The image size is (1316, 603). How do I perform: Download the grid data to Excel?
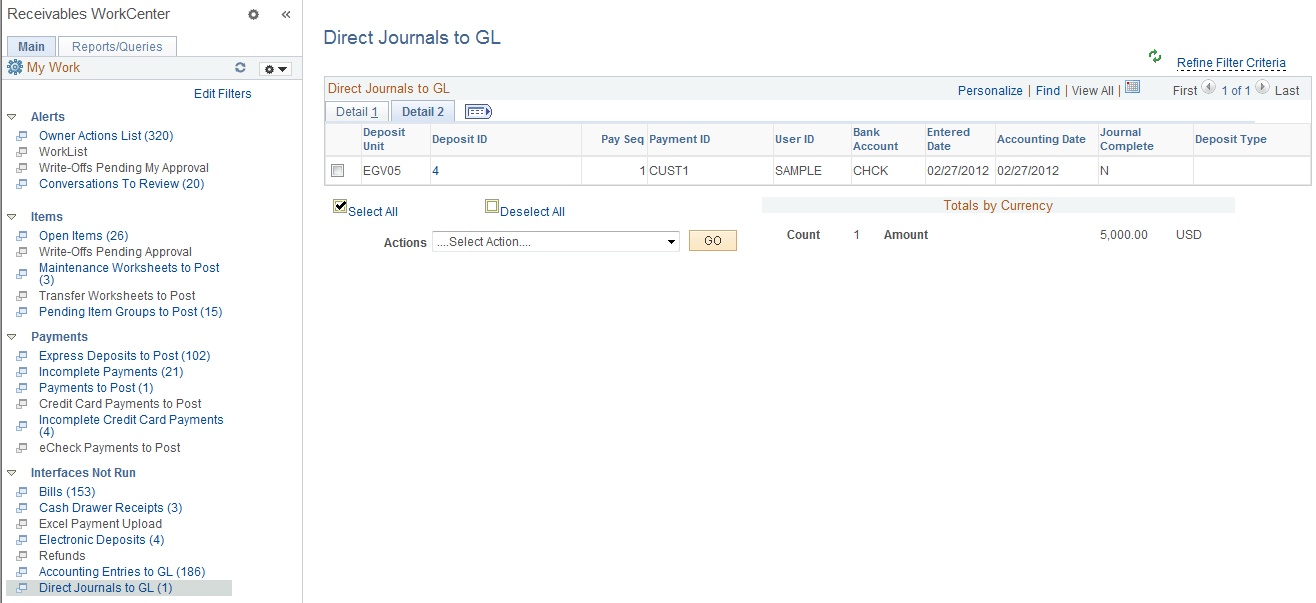coord(1132,88)
